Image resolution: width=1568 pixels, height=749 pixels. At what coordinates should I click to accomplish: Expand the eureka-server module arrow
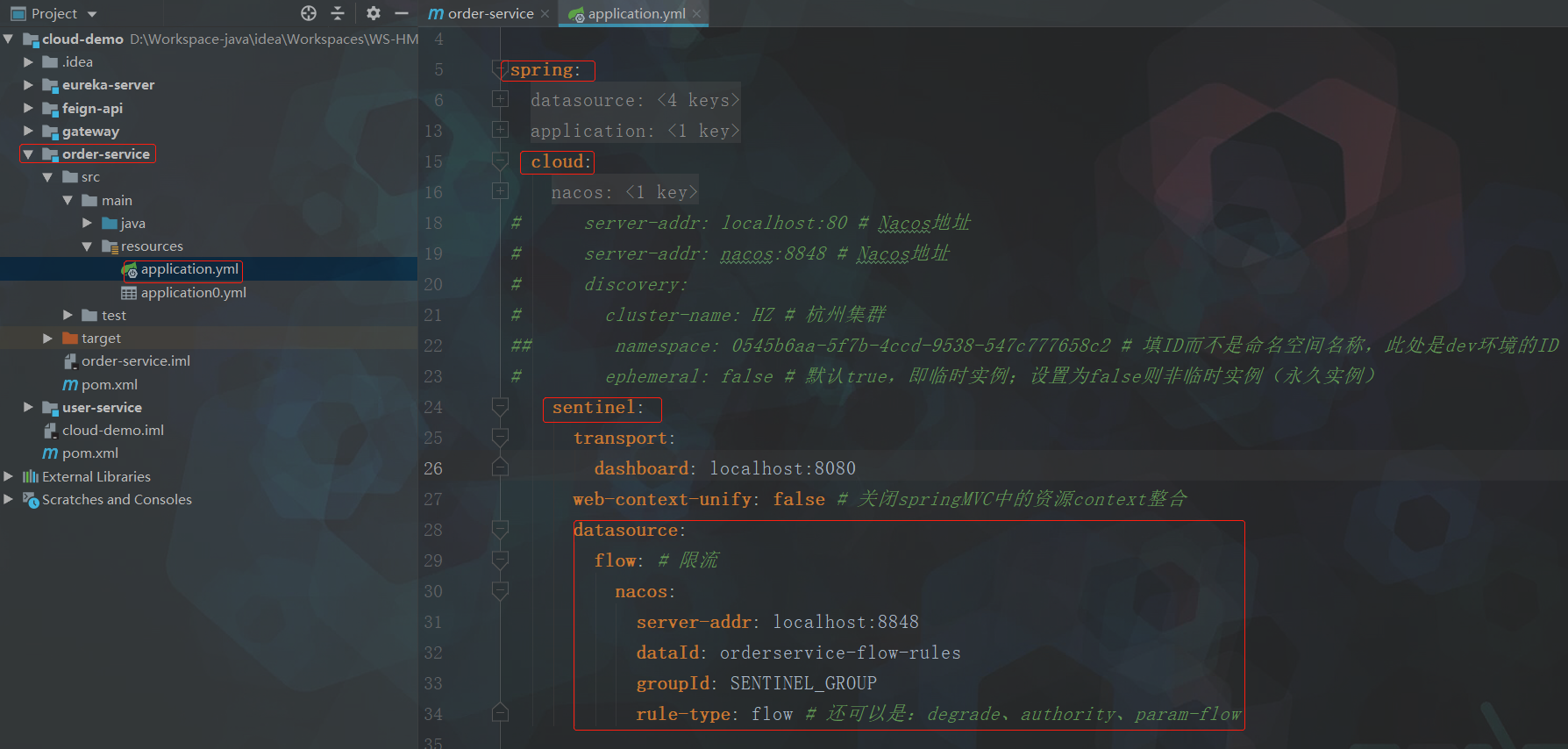[28, 85]
